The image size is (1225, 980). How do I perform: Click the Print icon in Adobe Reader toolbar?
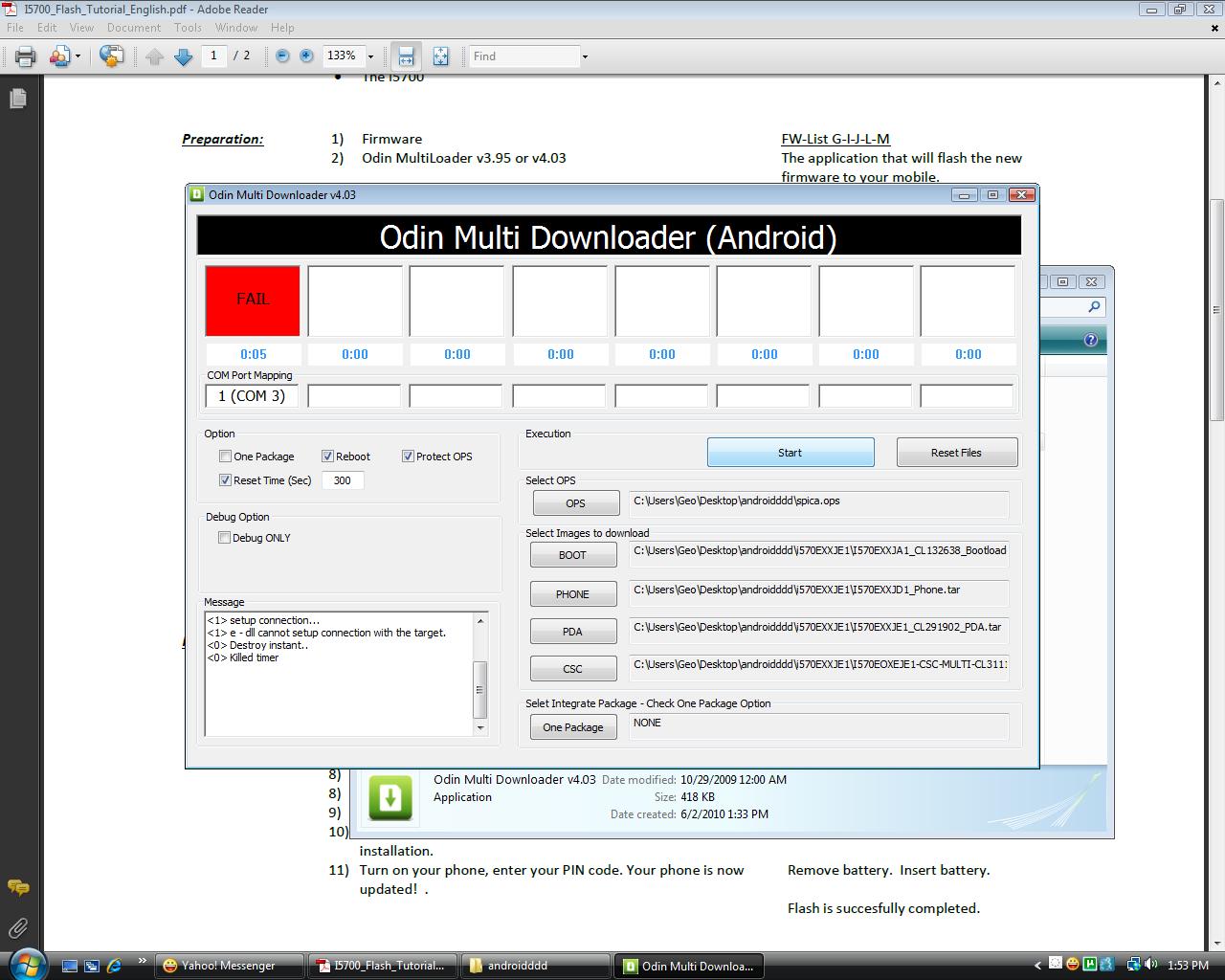pos(26,56)
